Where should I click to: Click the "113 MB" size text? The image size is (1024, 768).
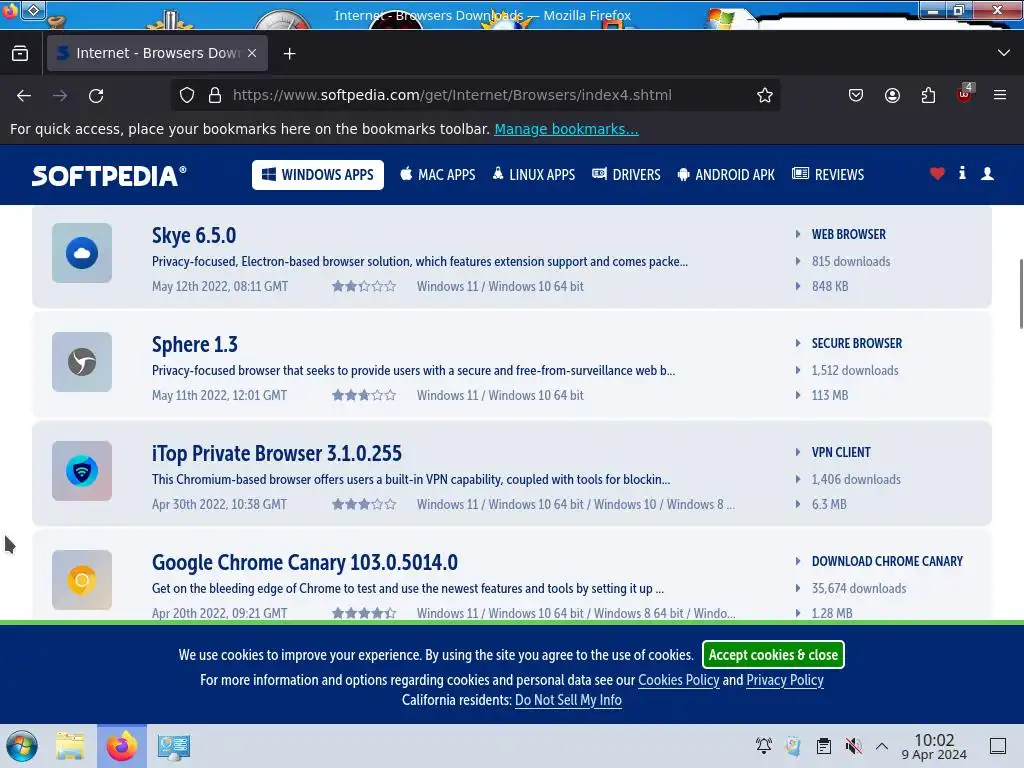830,396
